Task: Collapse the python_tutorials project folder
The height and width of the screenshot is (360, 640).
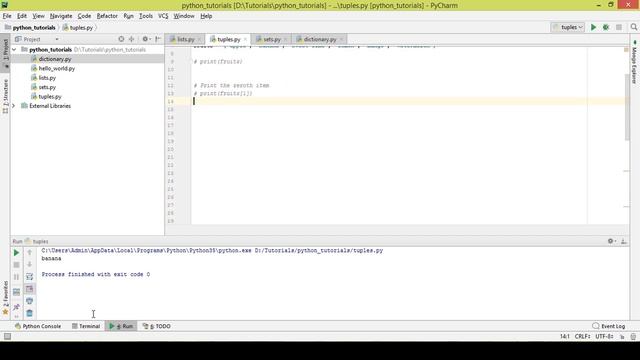Action: [x=14, y=49]
